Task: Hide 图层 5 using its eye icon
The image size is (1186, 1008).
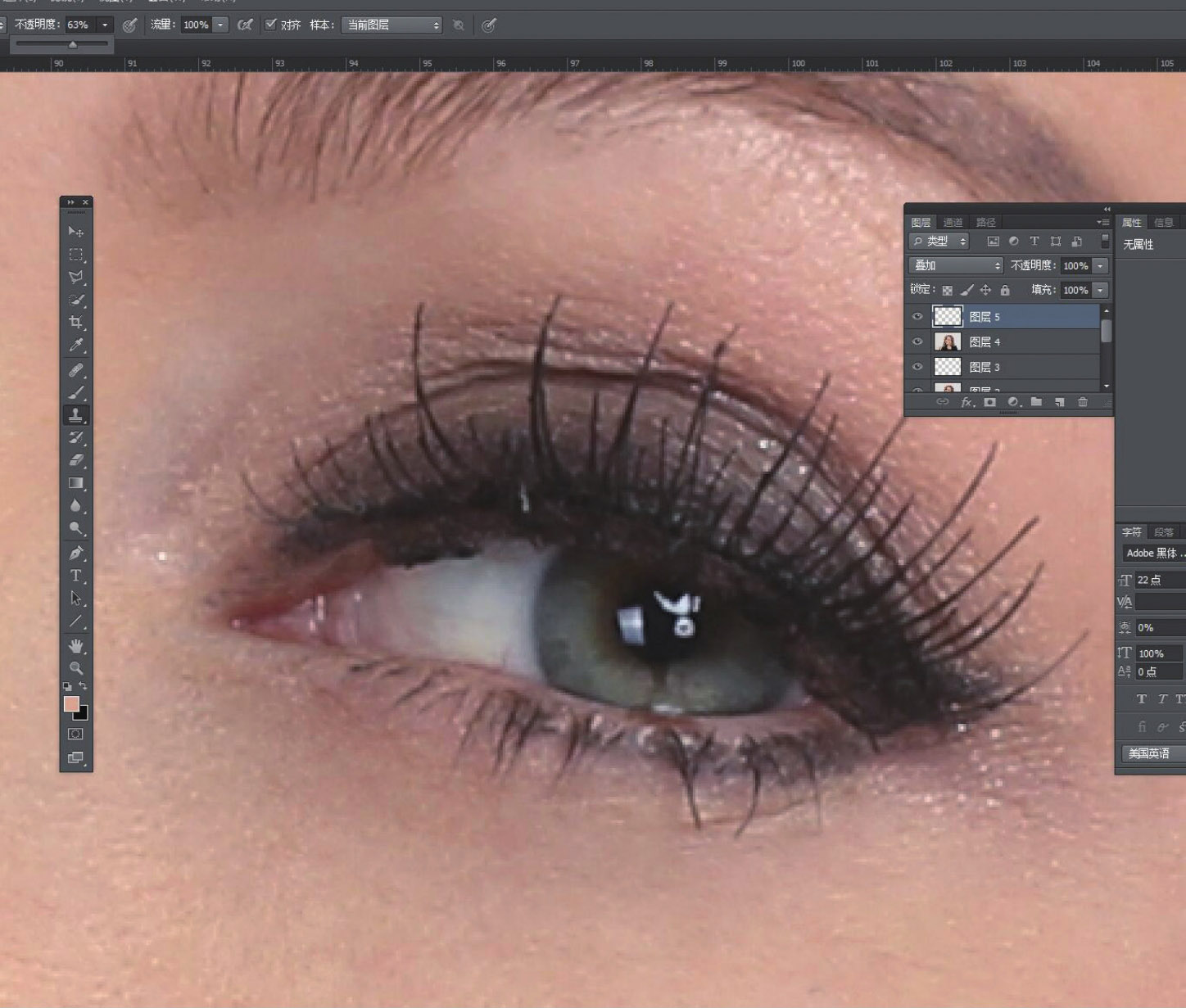Action: click(917, 317)
